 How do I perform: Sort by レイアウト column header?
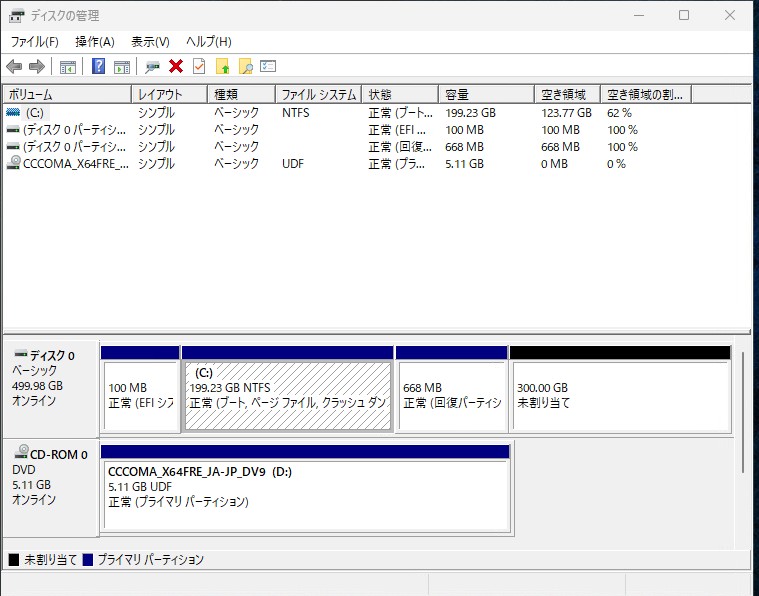(x=169, y=94)
